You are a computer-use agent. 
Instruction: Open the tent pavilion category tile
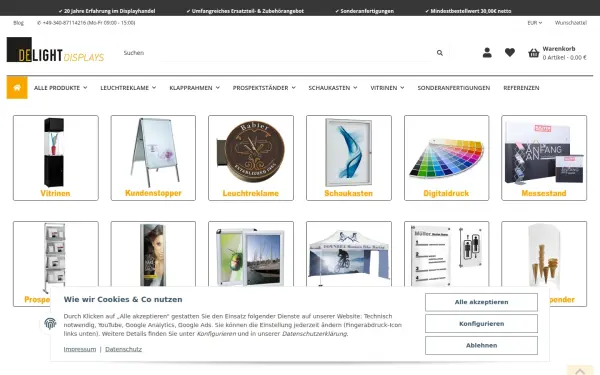tap(349, 254)
